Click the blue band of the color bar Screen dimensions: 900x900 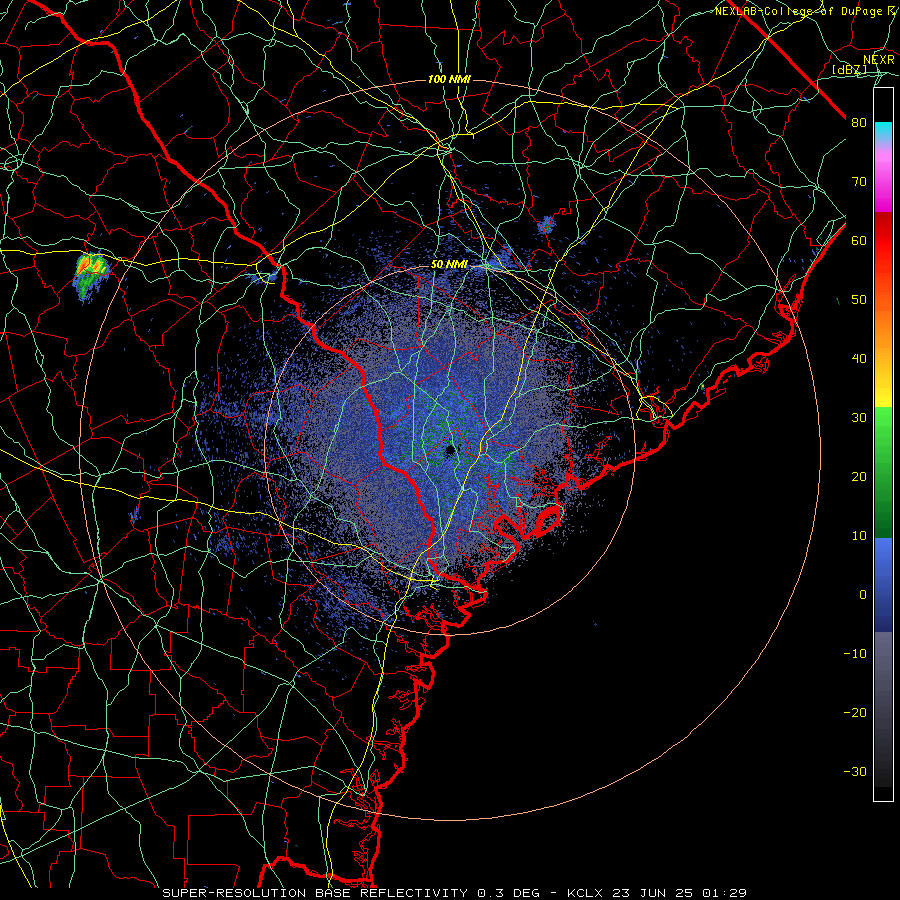point(883,585)
